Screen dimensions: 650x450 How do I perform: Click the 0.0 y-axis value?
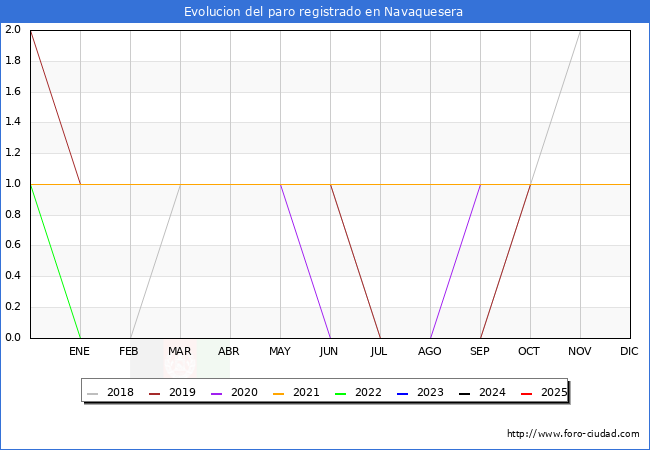pos(13,337)
